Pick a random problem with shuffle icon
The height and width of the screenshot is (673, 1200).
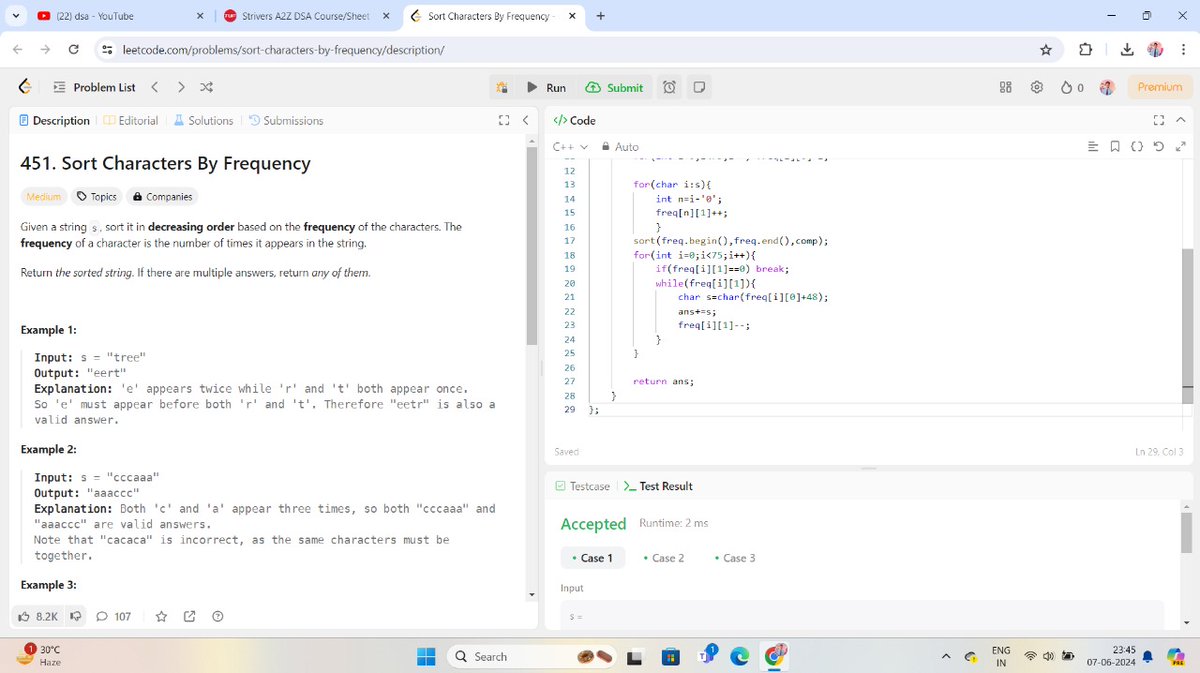tap(207, 87)
